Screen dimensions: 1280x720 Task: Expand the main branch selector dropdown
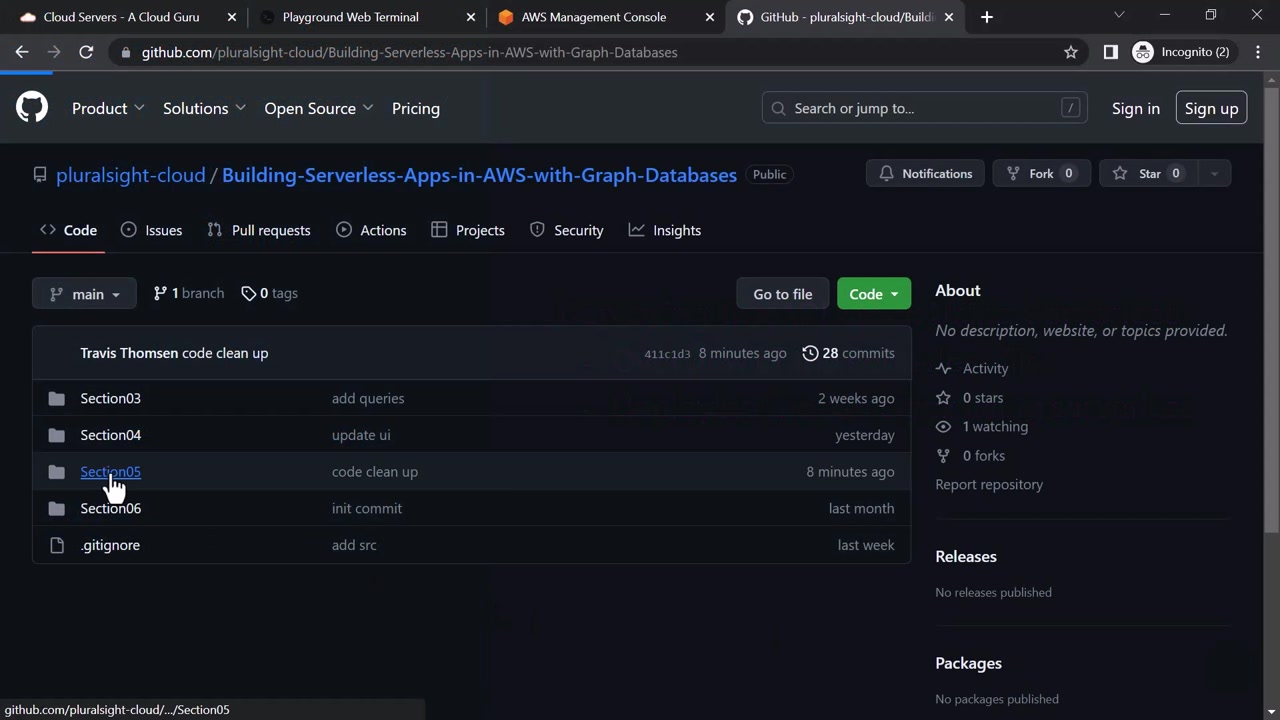(84, 294)
